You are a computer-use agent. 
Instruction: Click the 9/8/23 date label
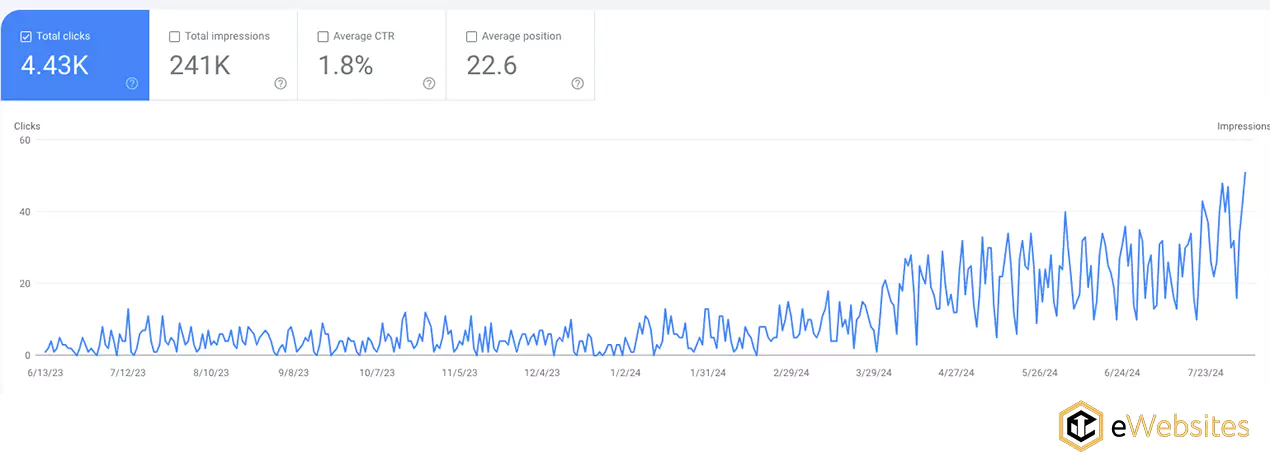pyautogui.click(x=293, y=373)
